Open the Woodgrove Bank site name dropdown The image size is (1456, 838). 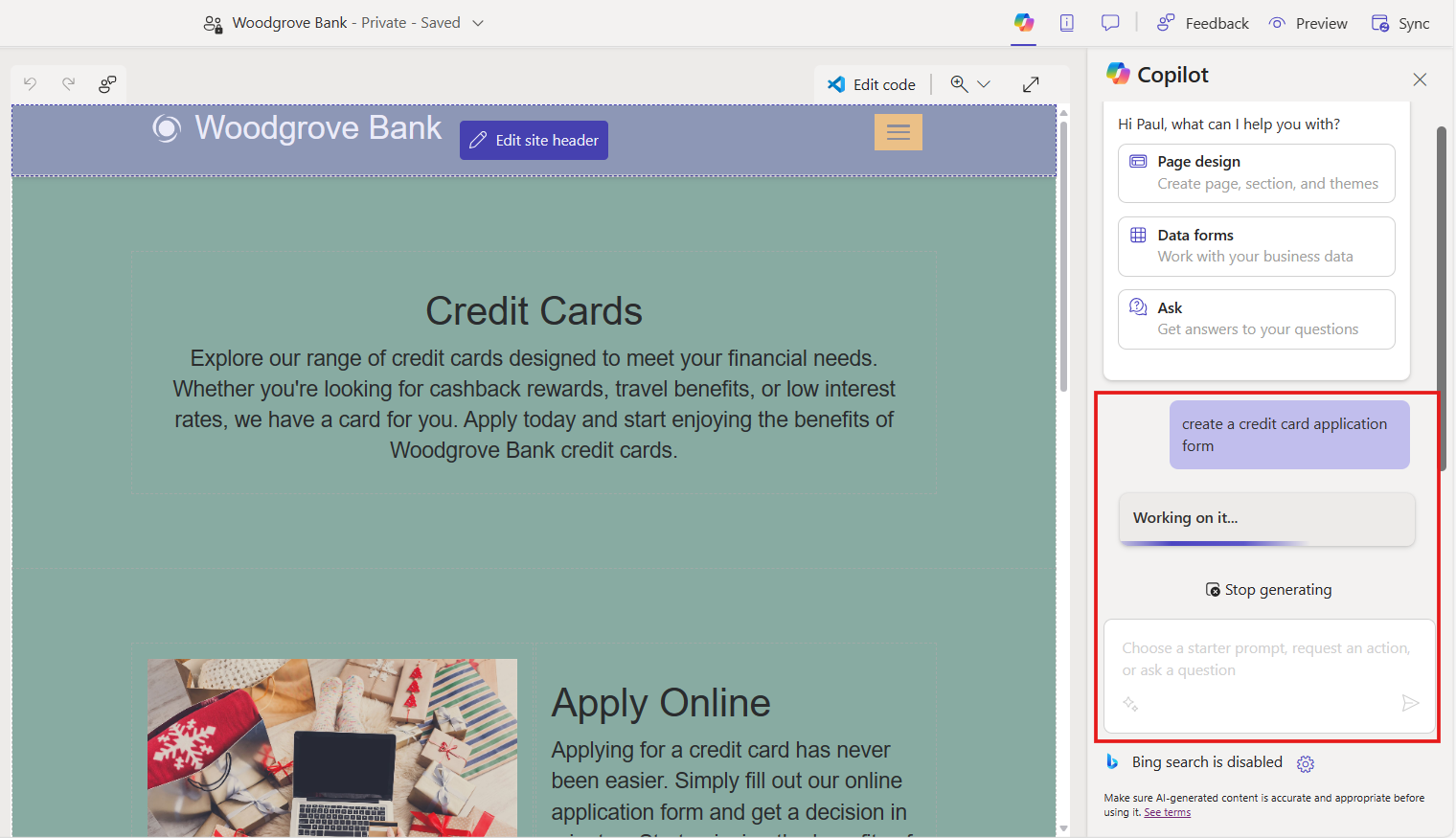click(x=477, y=22)
